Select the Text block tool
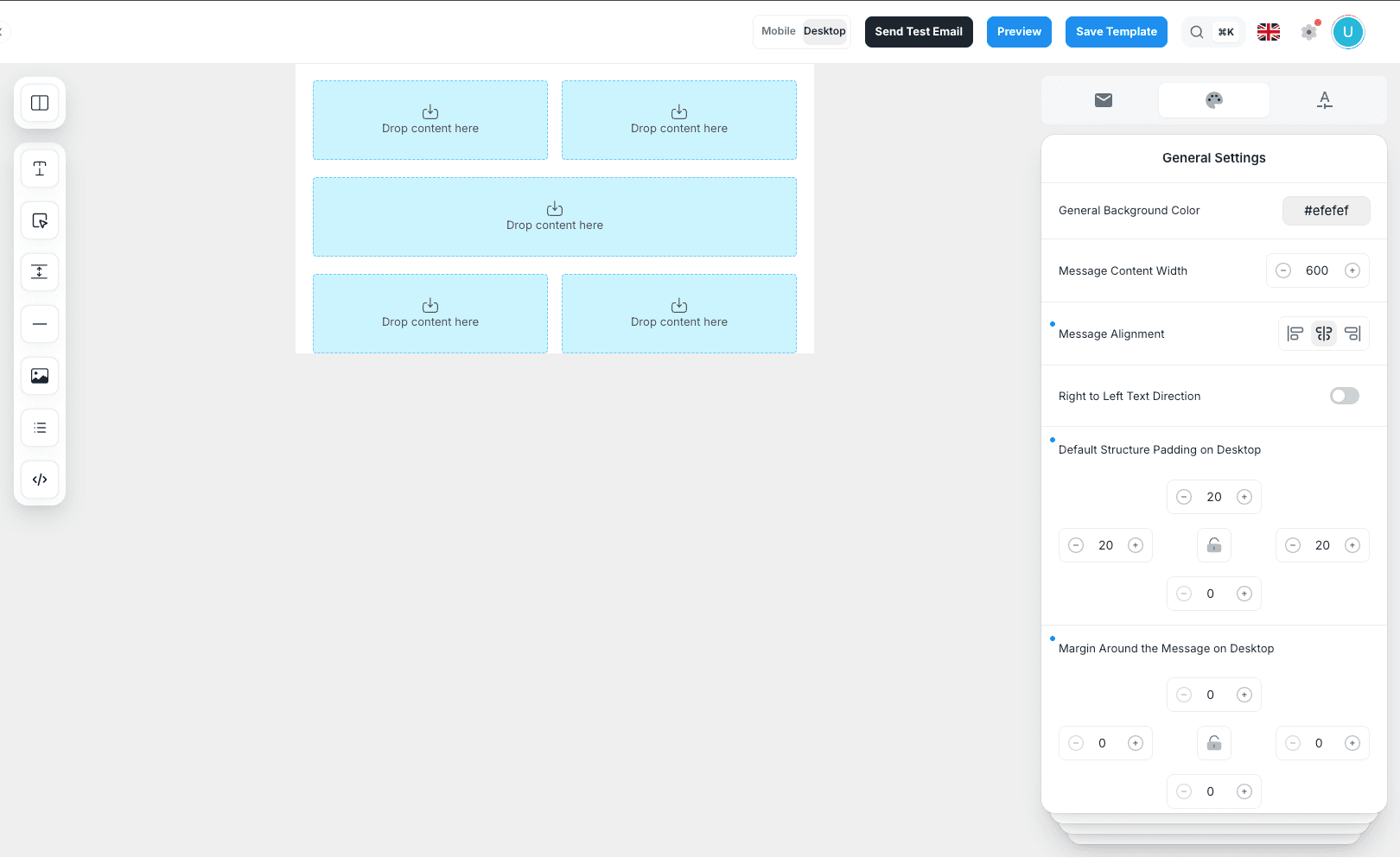The image size is (1400, 858). tap(40, 168)
